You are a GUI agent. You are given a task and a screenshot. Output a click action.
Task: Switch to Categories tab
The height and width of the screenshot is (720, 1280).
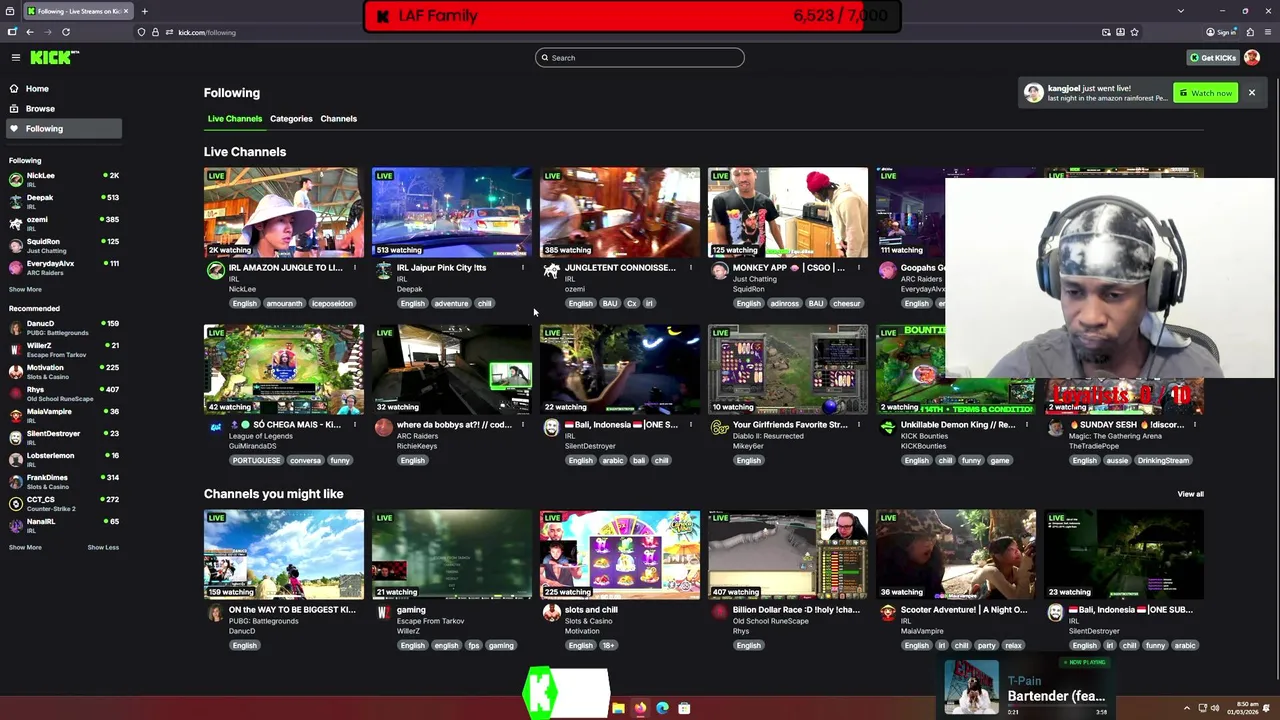291,119
